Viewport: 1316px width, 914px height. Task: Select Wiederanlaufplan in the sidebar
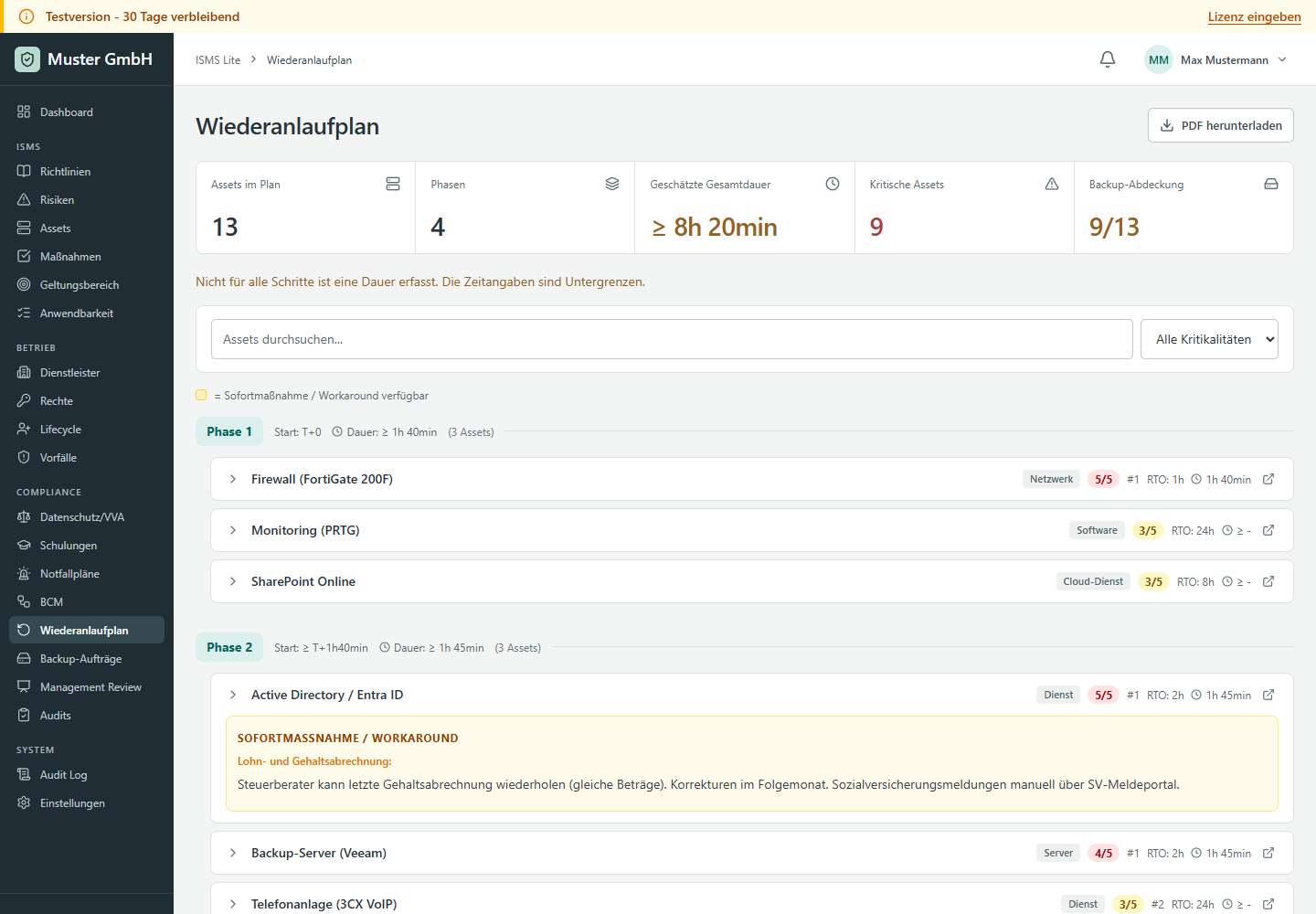[x=87, y=630]
